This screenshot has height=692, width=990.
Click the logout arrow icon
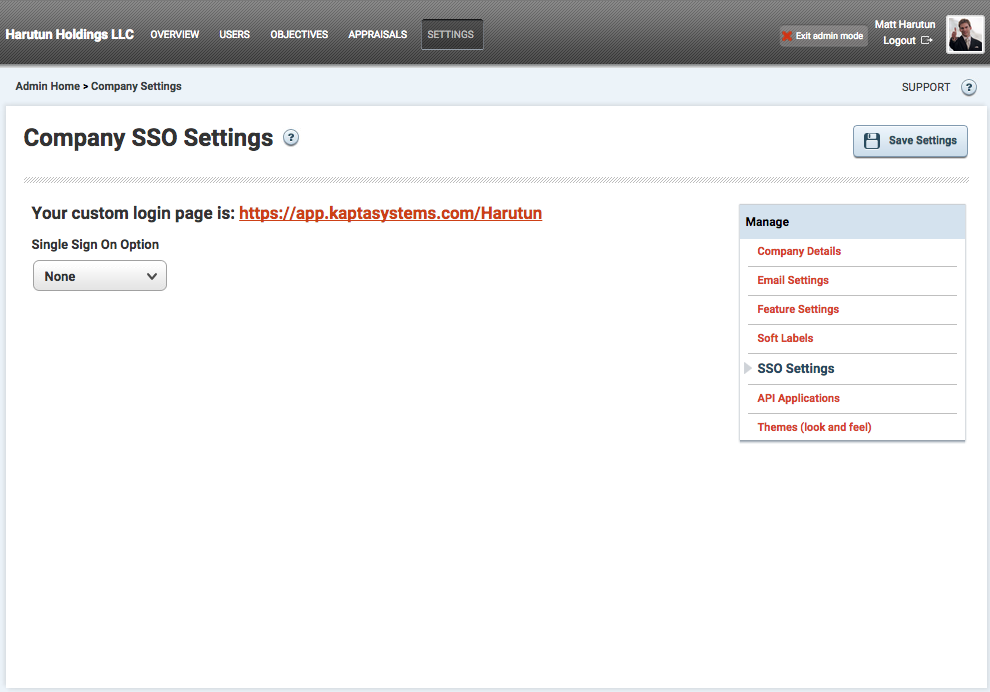click(926, 40)
